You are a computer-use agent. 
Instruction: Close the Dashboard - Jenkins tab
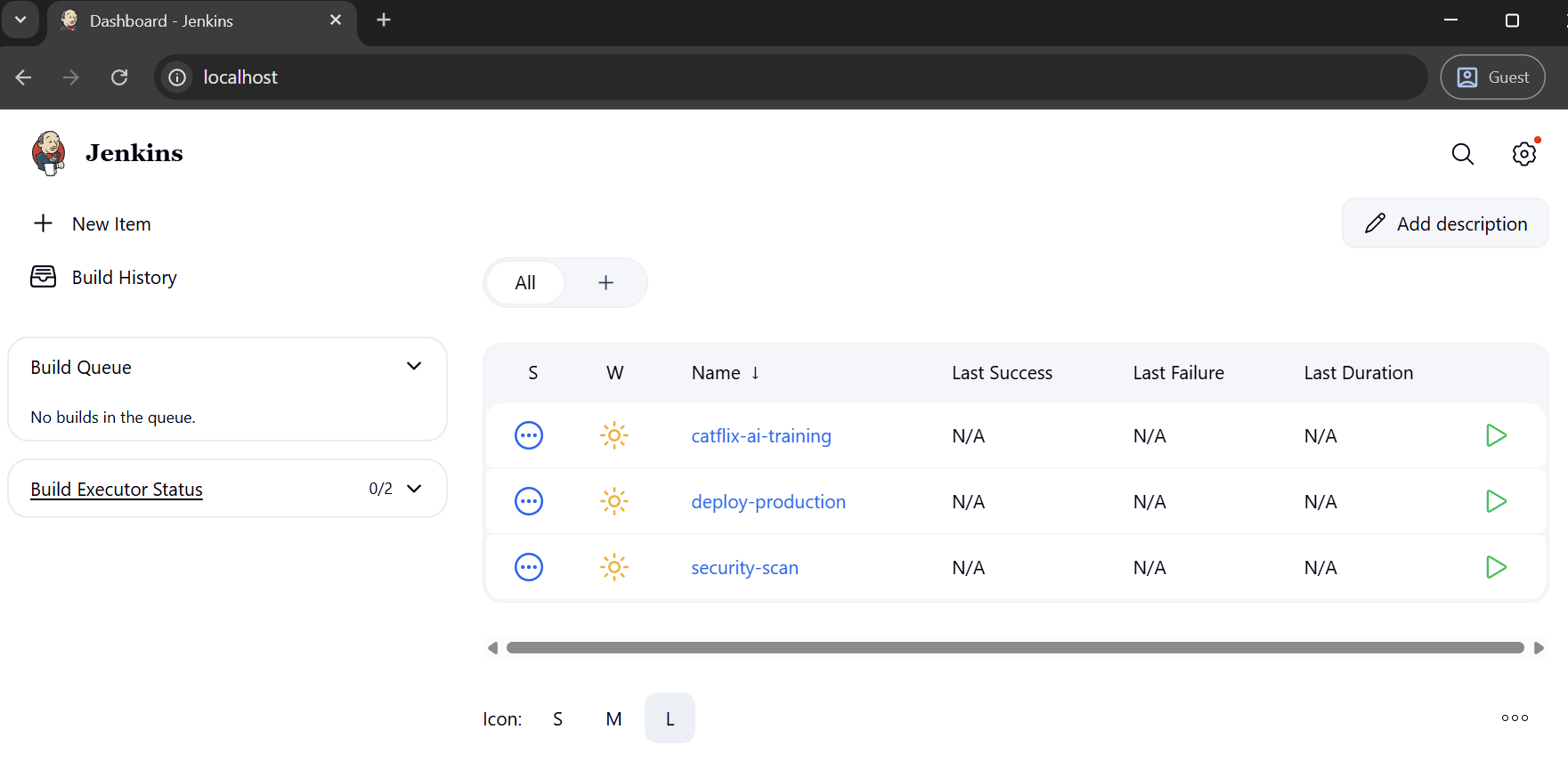coord(336,20)
